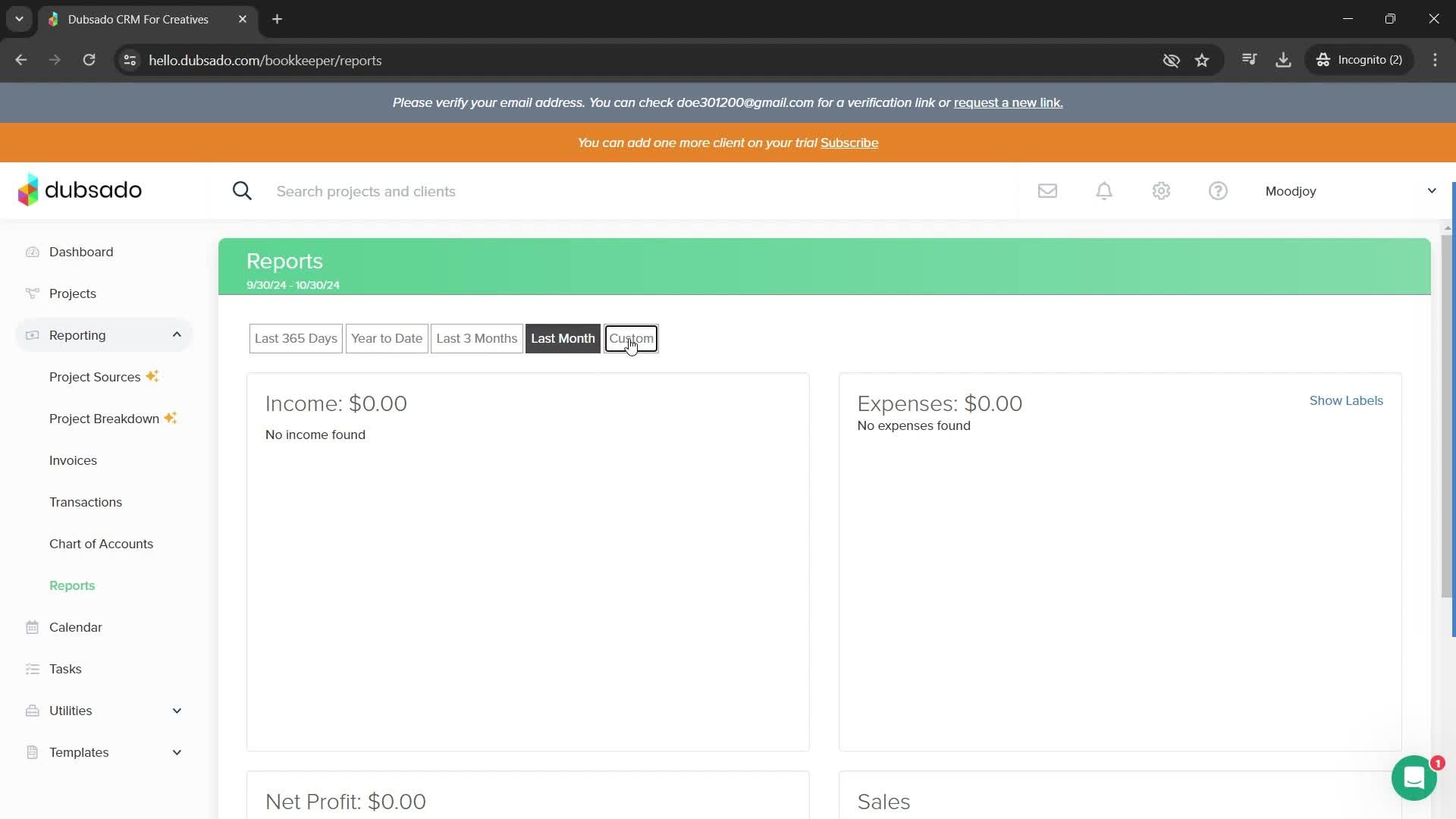Click the Templates sidebar icon
The image size is (1456, 819).
(x=32, y=752)
